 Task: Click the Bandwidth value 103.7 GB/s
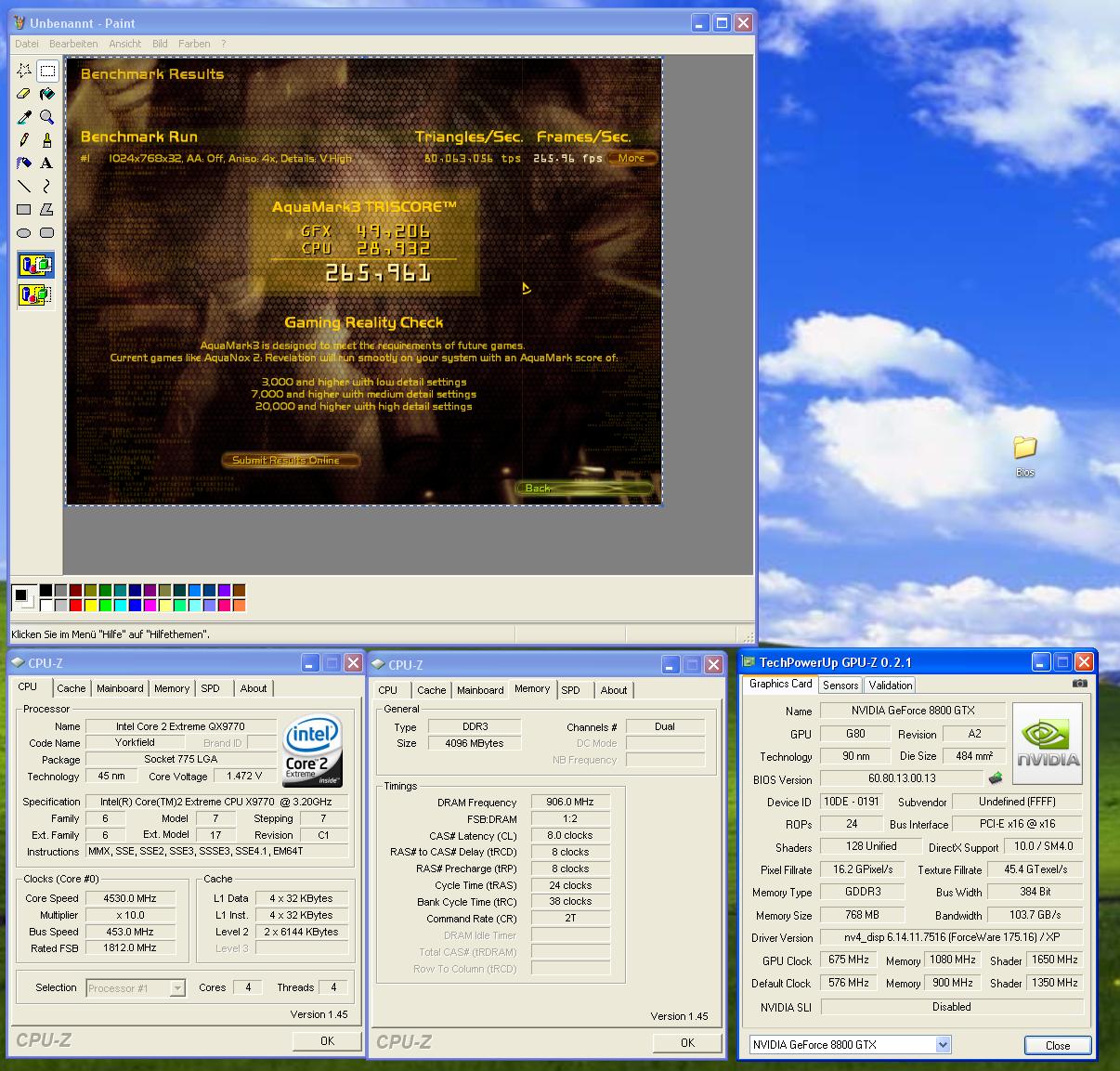tap(1035, 915)
